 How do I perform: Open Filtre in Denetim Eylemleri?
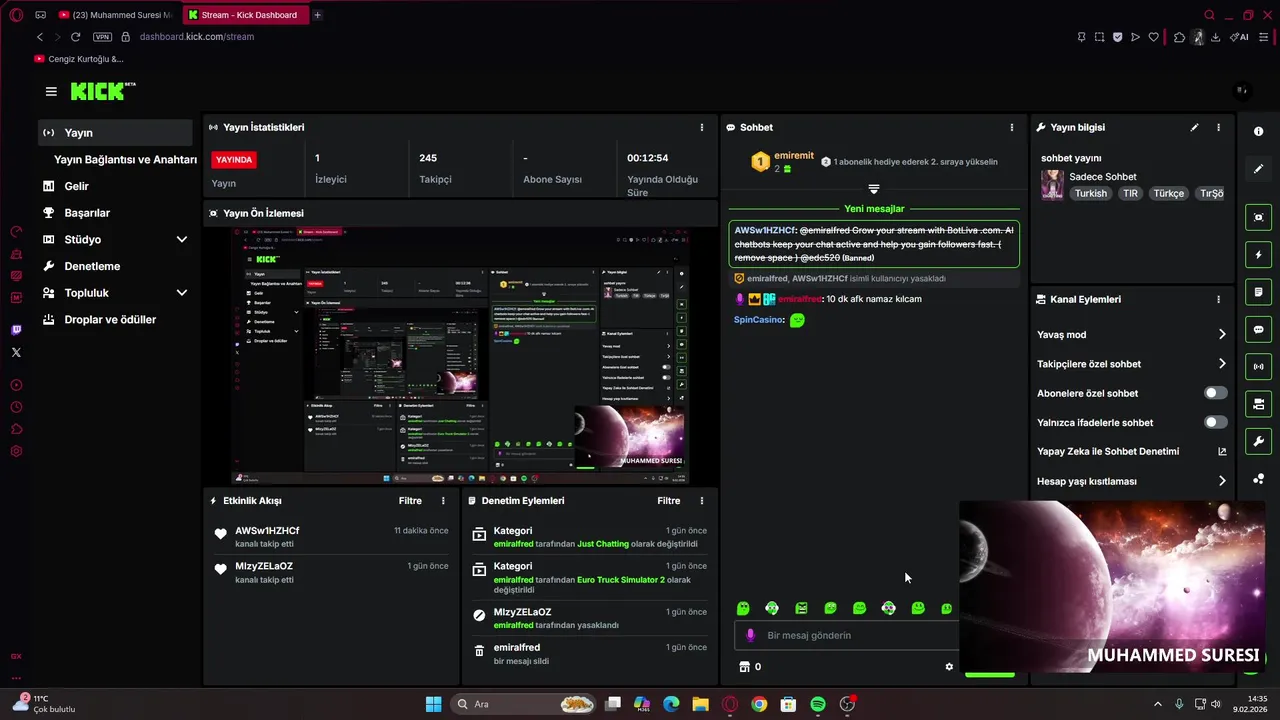coord(669,501)
